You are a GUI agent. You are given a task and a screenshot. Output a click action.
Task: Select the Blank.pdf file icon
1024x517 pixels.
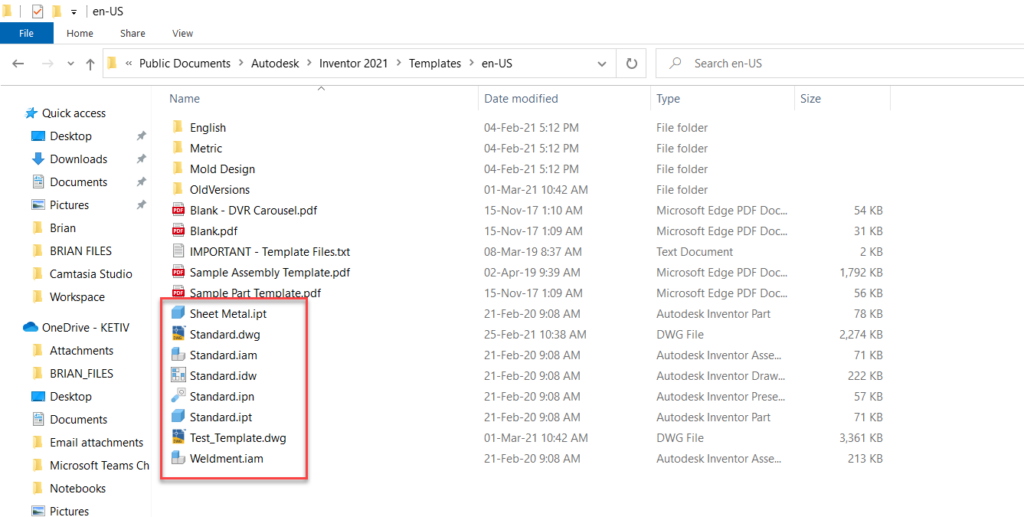(x=178, y=231)
